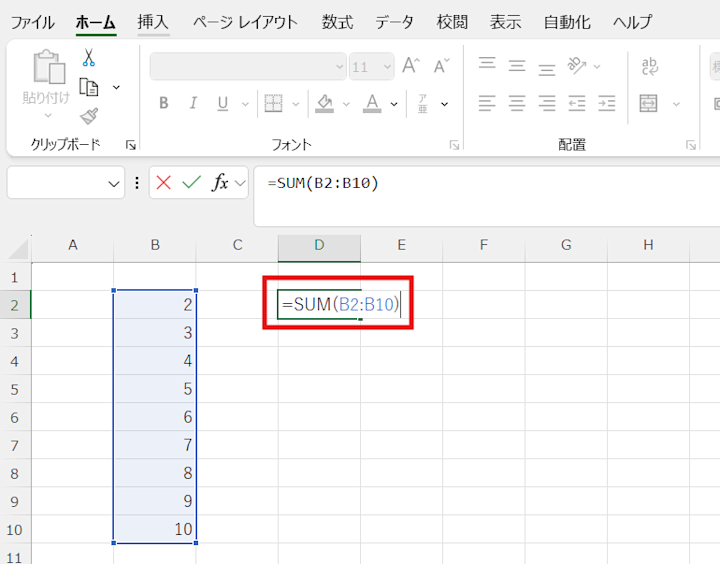This screenshot has width=720, height=564.
Task: Select cell B5 containing 5
Action: 155,389
